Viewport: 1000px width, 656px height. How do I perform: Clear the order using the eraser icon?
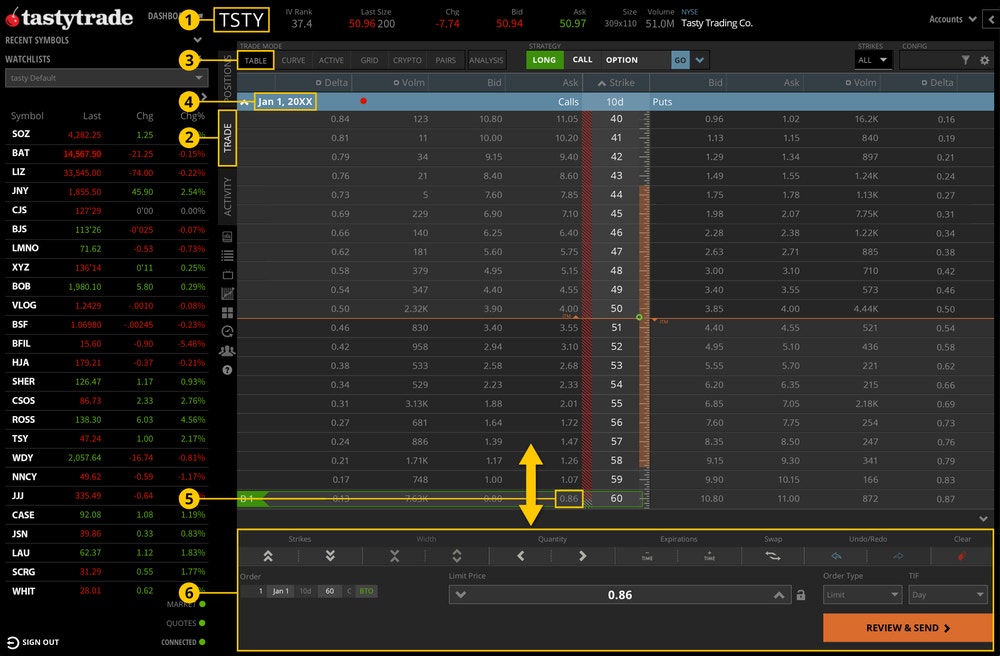pyautogui.click(x=963, y=555)
